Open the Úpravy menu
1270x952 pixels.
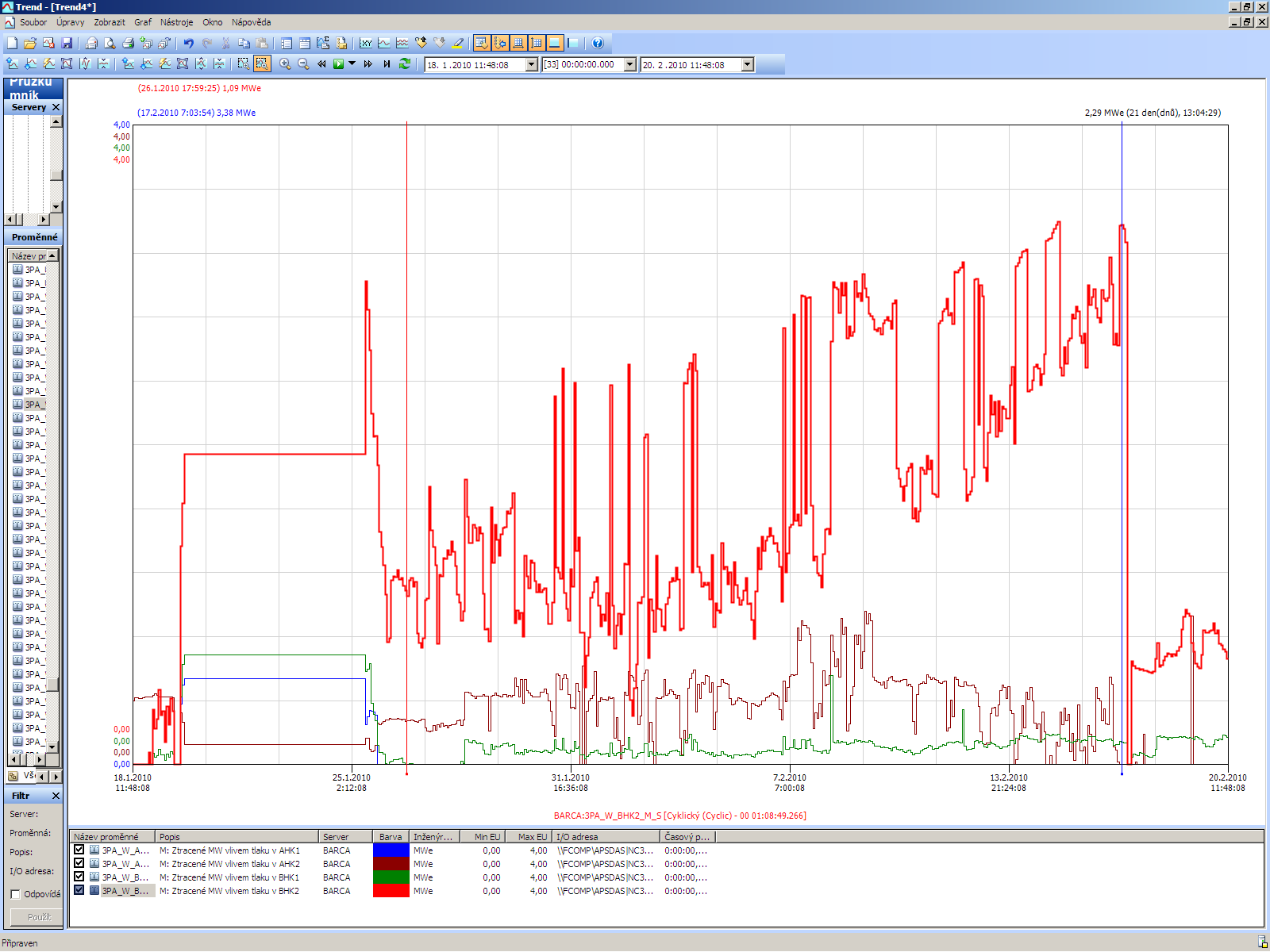point(70,22)
